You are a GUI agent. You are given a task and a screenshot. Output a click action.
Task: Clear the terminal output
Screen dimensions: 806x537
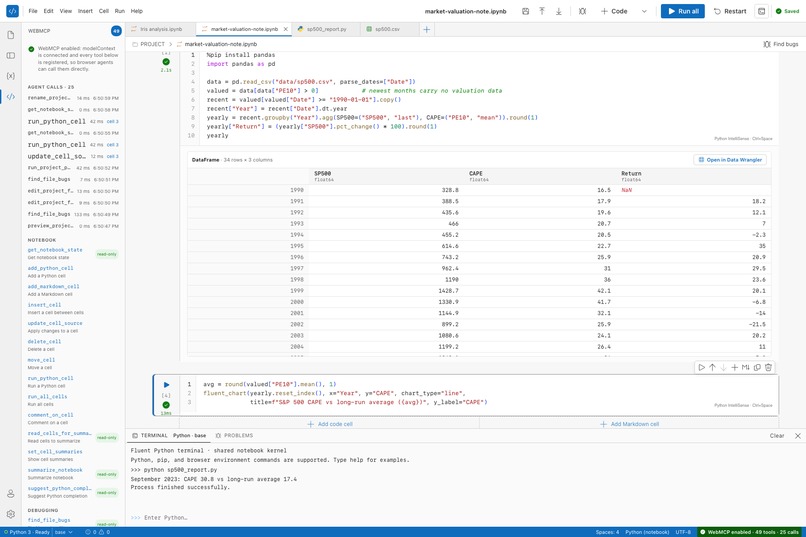click(x=777, y=436)
